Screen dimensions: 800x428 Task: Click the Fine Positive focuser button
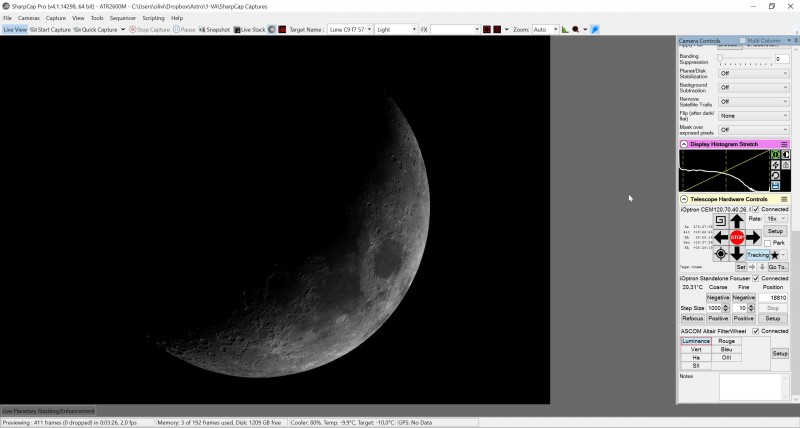click(743, 318)
